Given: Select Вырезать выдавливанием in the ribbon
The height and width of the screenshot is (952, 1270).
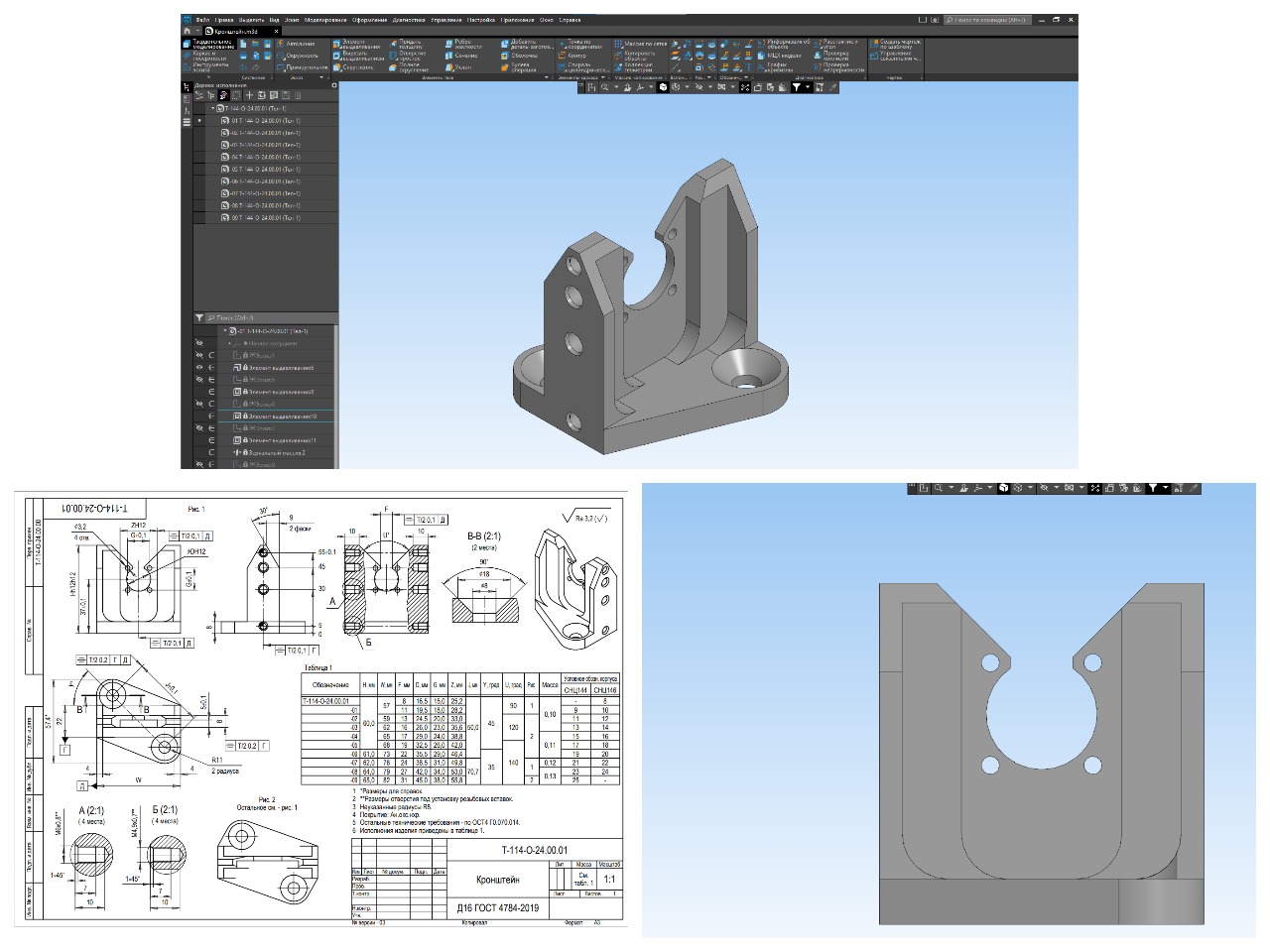Looking at the screenshot, I should click(x=357, y=56).
